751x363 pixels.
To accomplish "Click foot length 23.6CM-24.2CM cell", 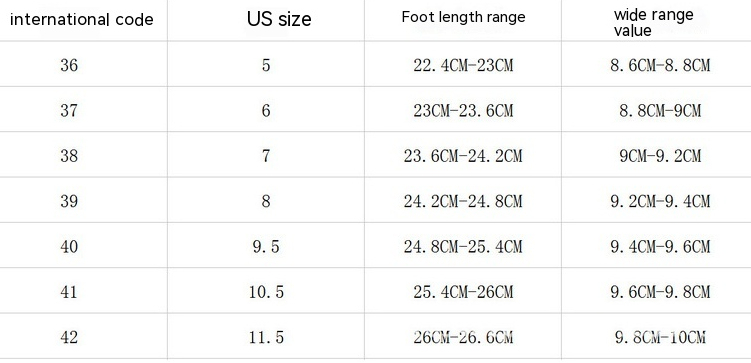I will pos(463,156).
